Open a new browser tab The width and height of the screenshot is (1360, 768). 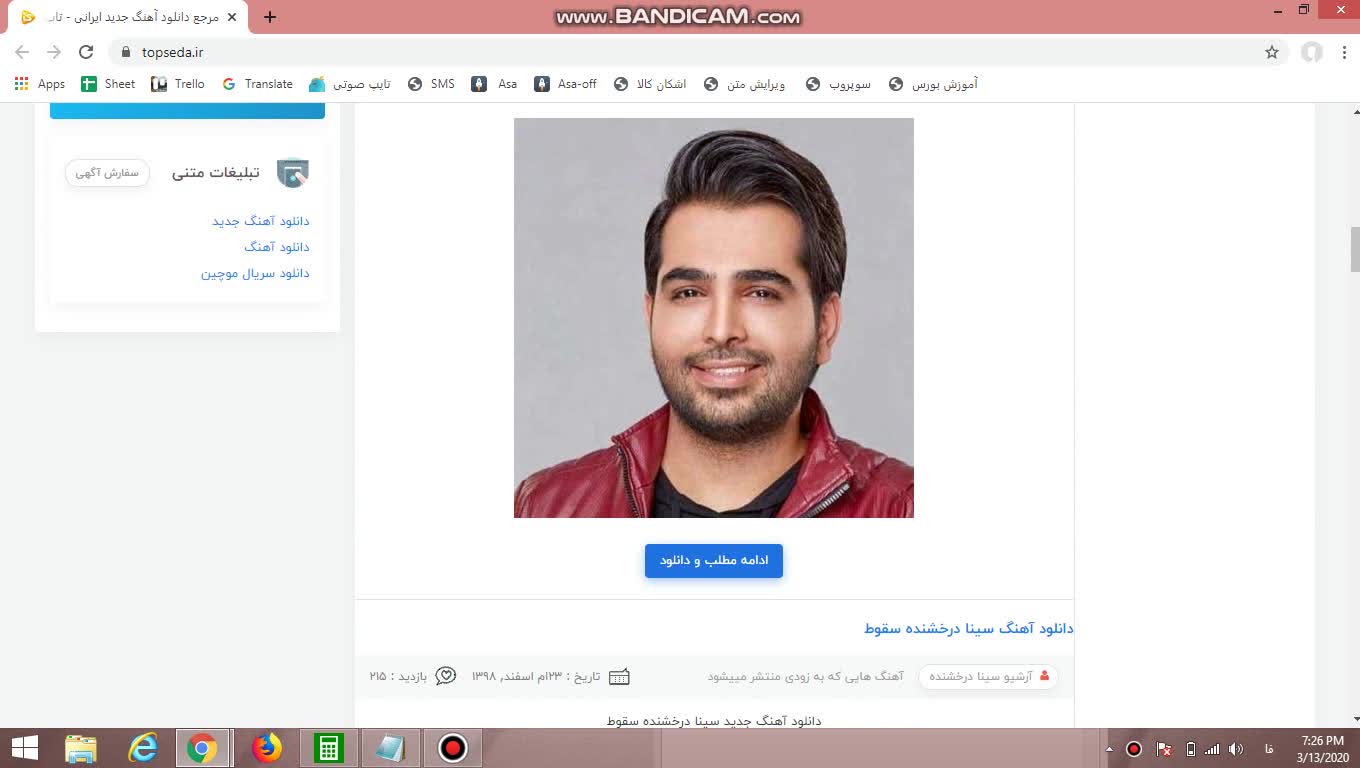tap(270, 17)
